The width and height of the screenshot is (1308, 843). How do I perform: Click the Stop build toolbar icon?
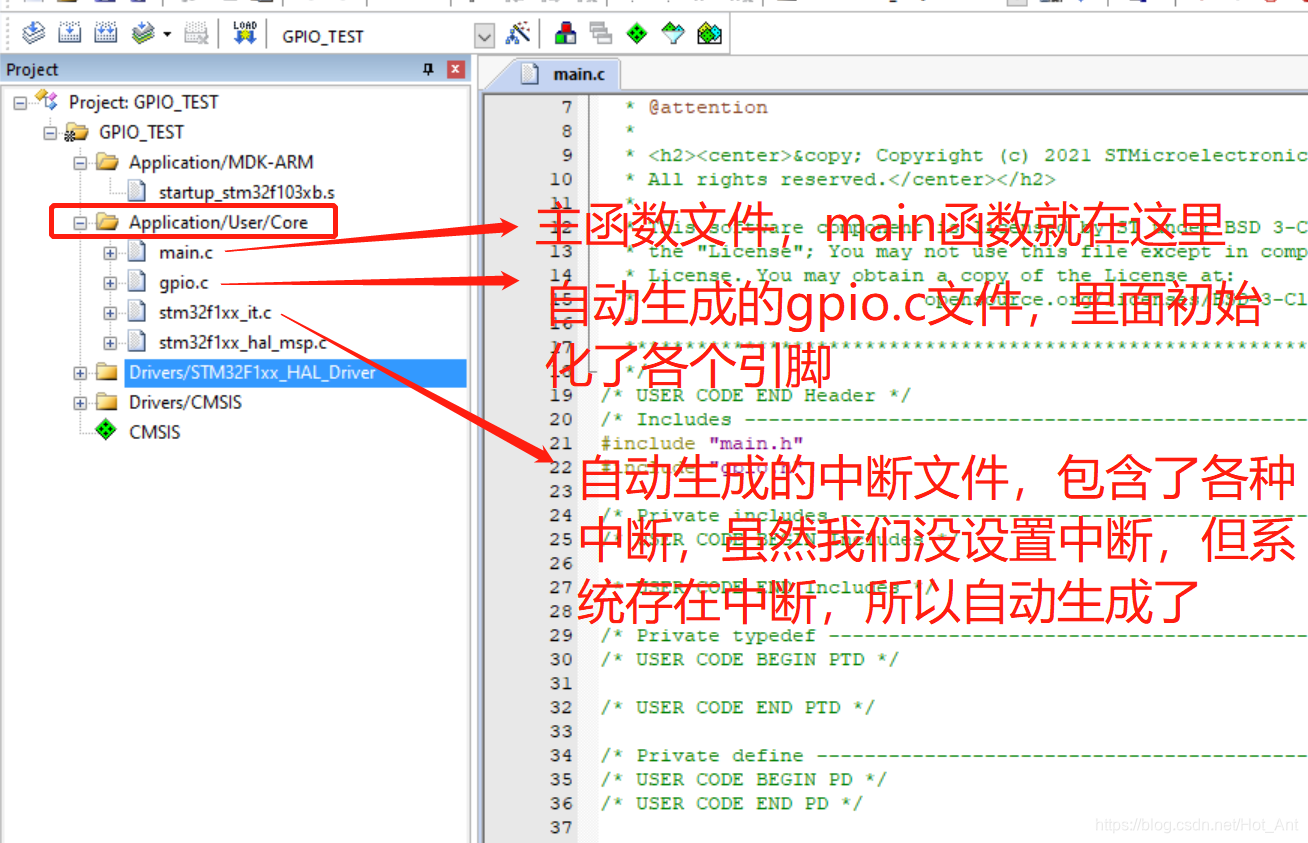197,34
